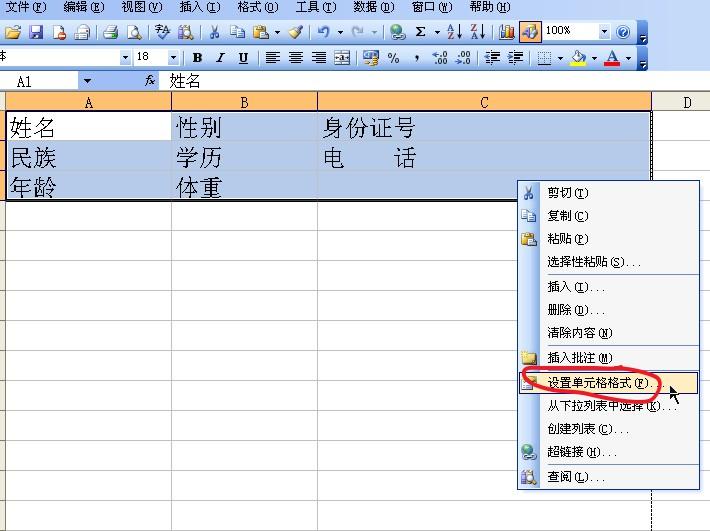Expand the font name dropdown
Screen dimensions: 710x531
click(x=125, y=58)
